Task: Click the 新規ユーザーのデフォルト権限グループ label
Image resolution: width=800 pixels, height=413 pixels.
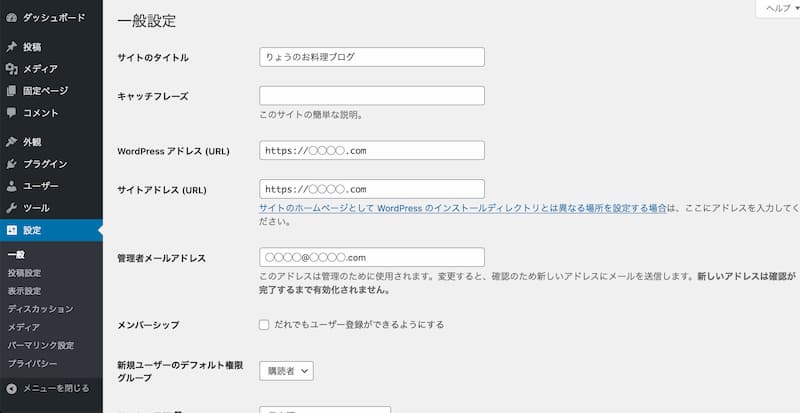Action: (180, 372)
